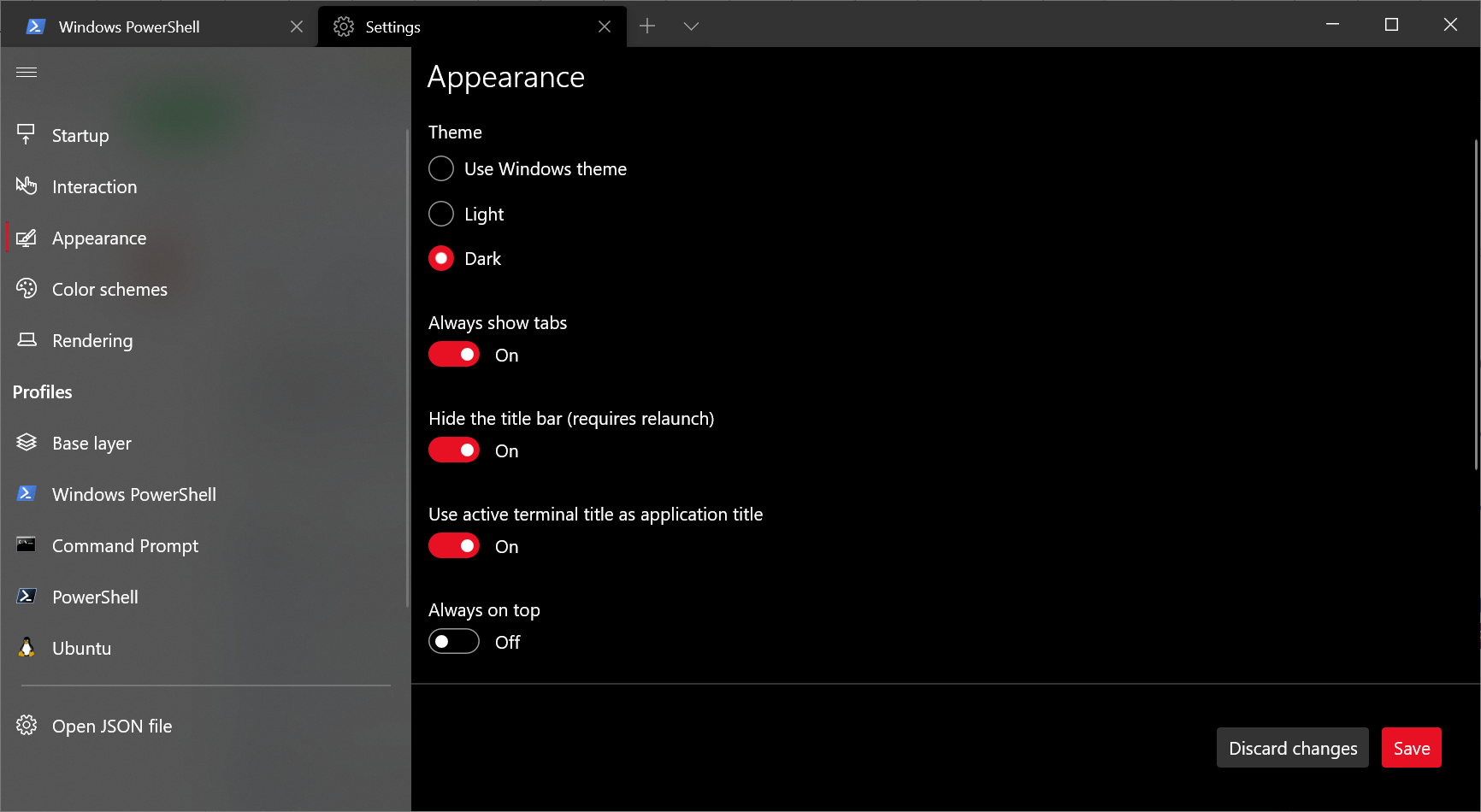Screen dimensions: 1481x812
Task: Click the red Save button
Action: click(1412, 748)
